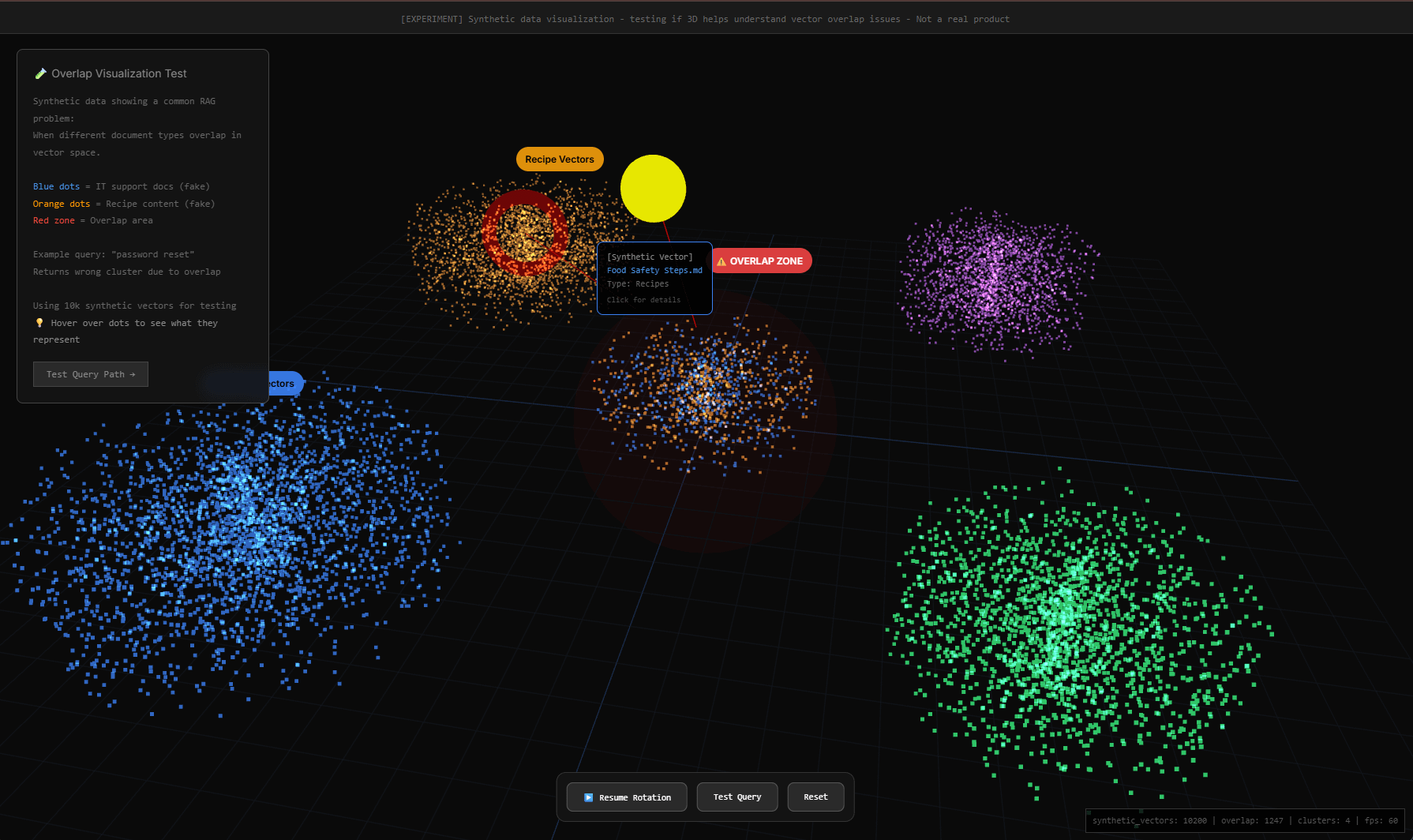This screenshot has width=1413, height=840.
Task: Select the Recipe Vectors label
Action: (560, 159)
